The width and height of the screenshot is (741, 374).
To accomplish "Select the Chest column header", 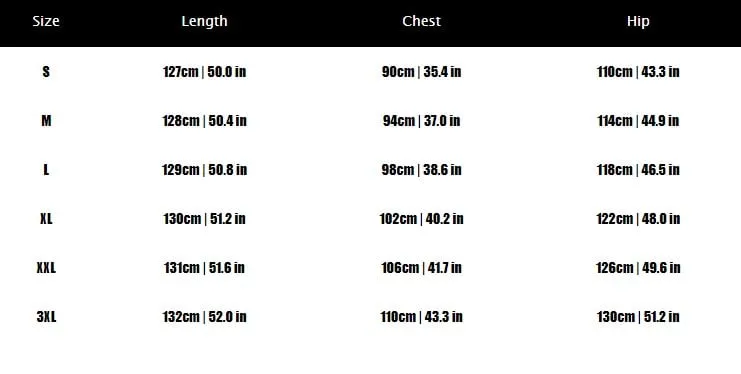I will click(x=421, y=21).
